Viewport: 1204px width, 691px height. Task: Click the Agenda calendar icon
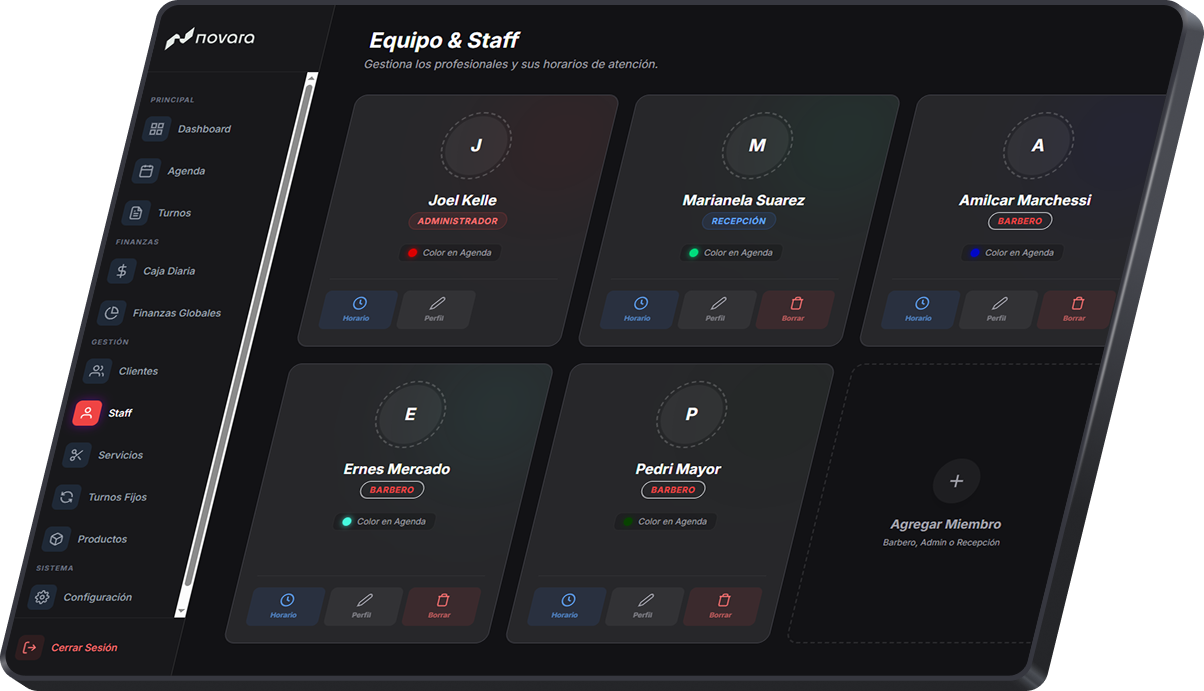pyautogui.click(x=146, y=171)
